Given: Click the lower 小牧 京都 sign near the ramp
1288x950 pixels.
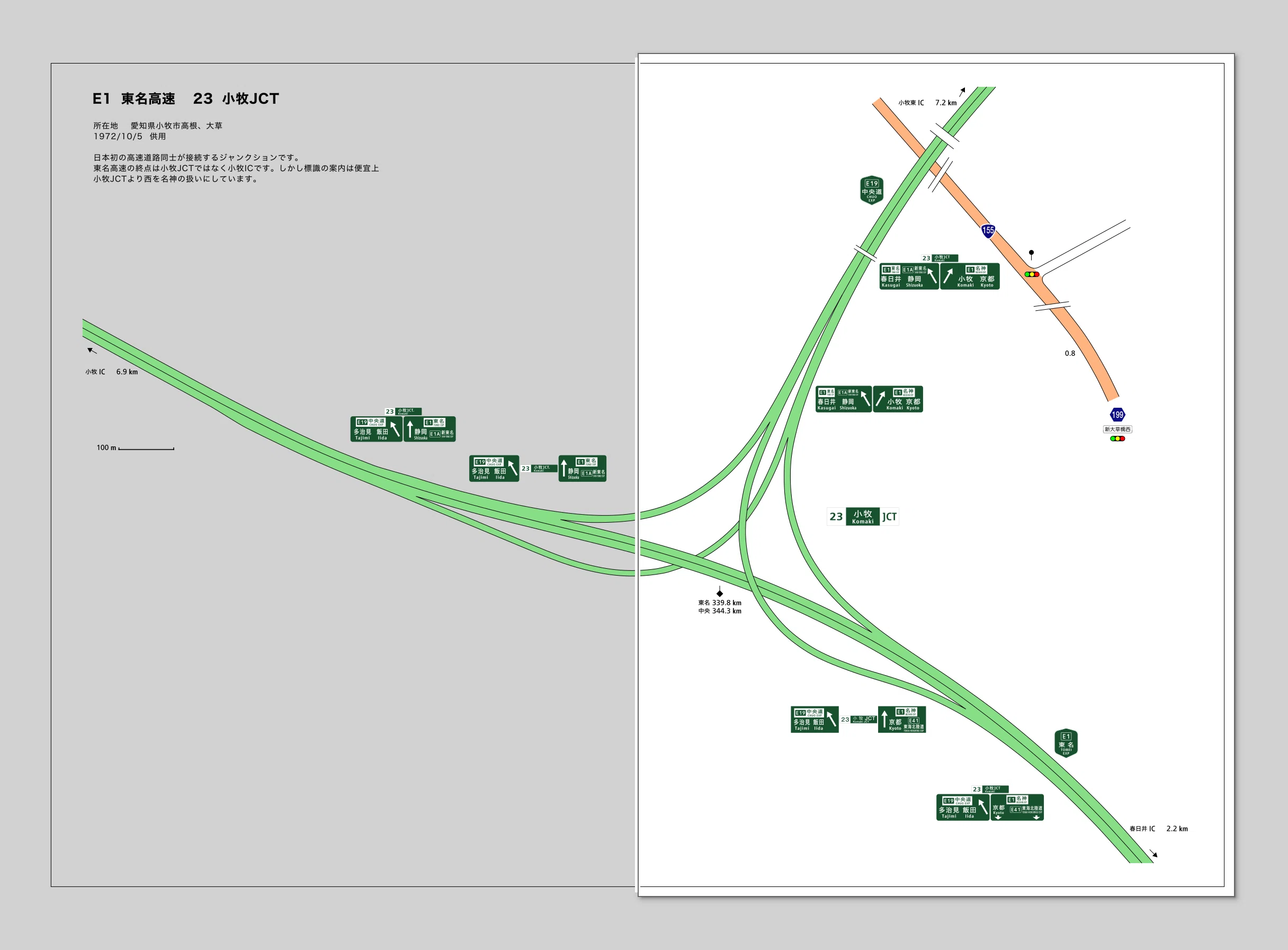Looking at the screenshot, I should tap(898, 399).
